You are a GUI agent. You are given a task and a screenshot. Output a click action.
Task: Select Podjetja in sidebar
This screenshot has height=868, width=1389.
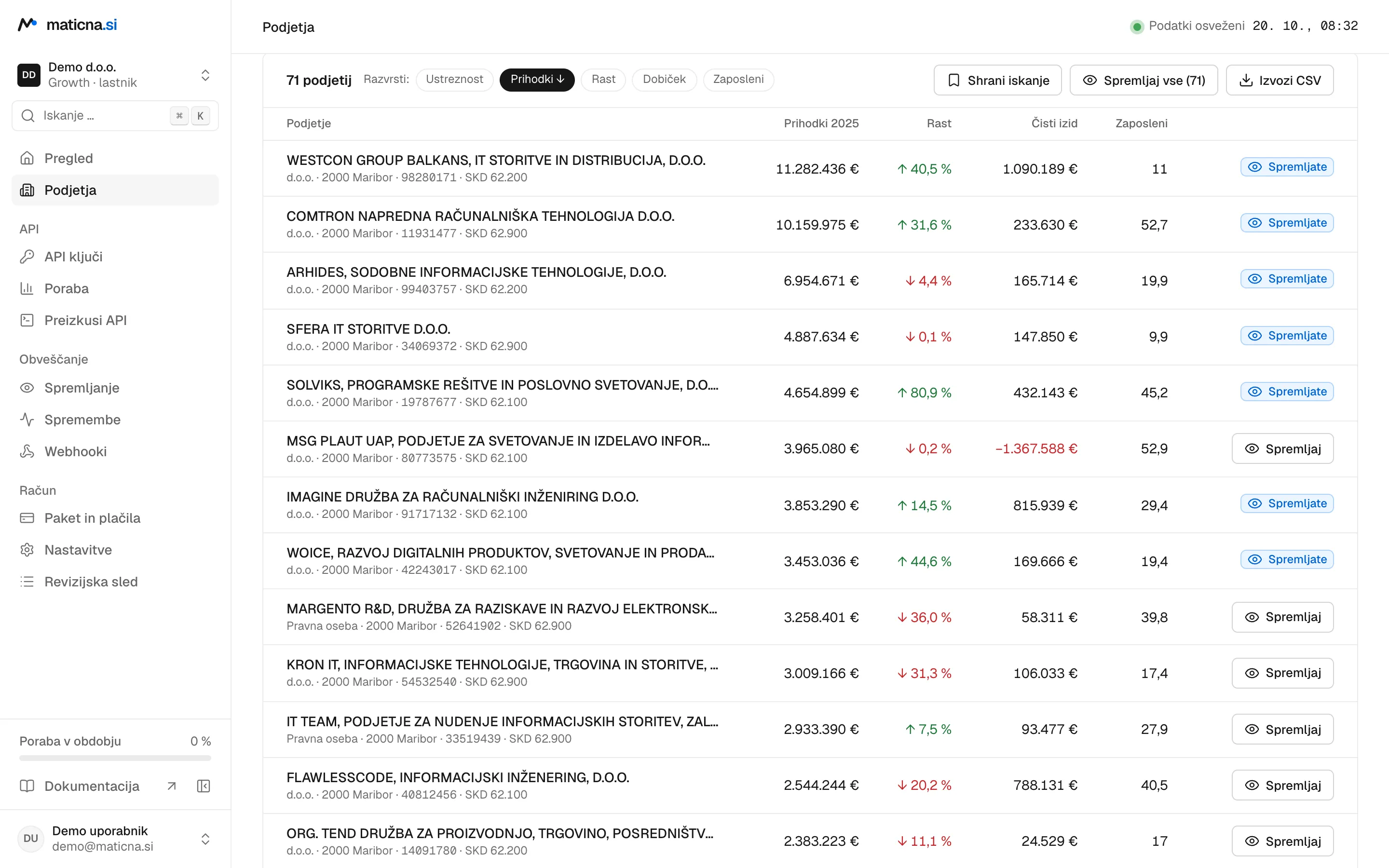point(115,190)
